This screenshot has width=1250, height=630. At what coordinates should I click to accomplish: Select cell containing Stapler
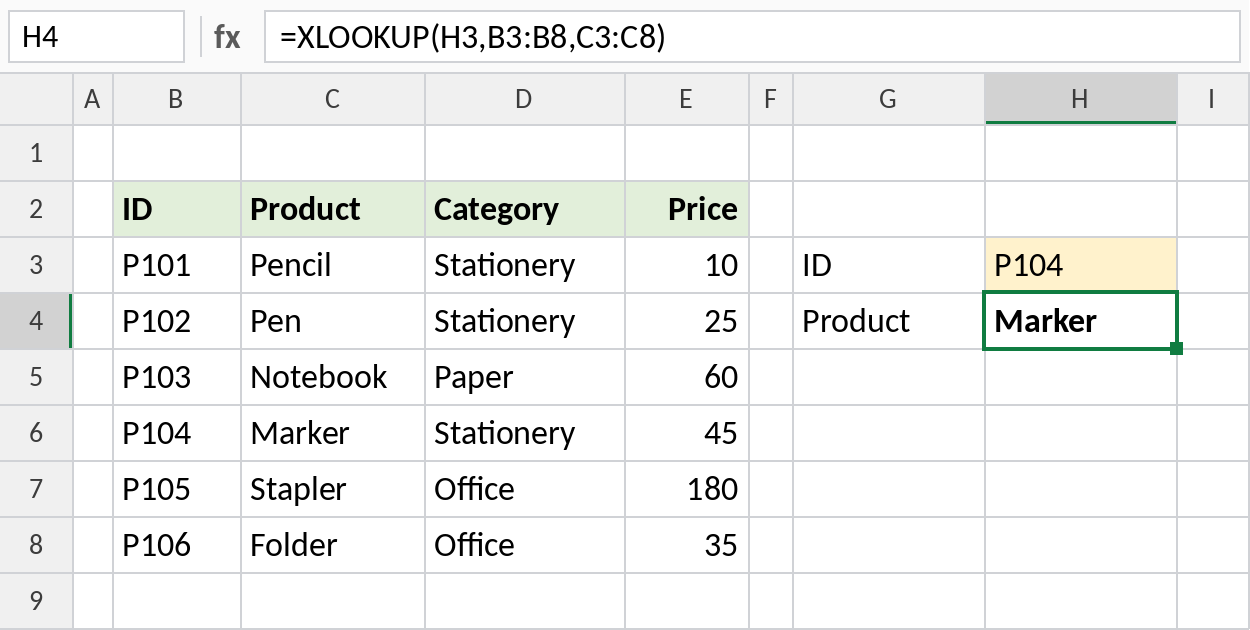tap(333, 489)
